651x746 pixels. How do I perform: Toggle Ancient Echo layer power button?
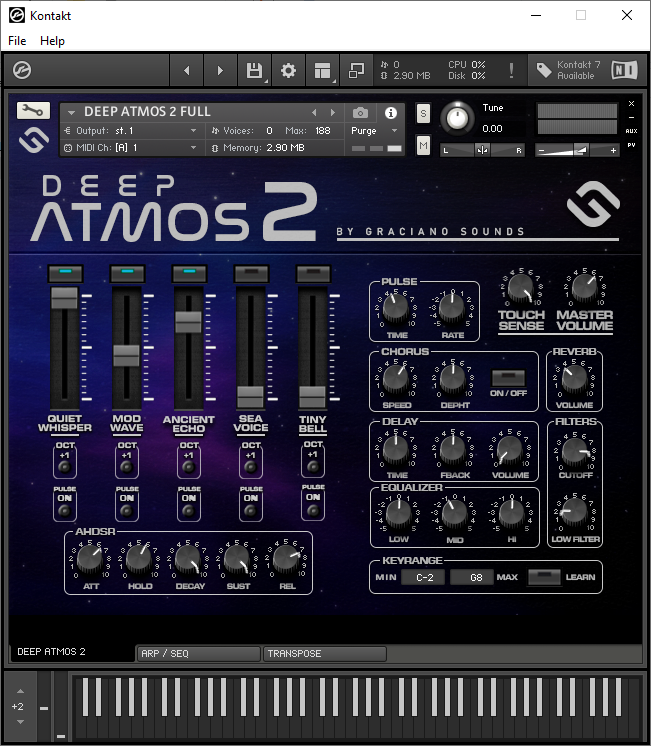[189, 274]
